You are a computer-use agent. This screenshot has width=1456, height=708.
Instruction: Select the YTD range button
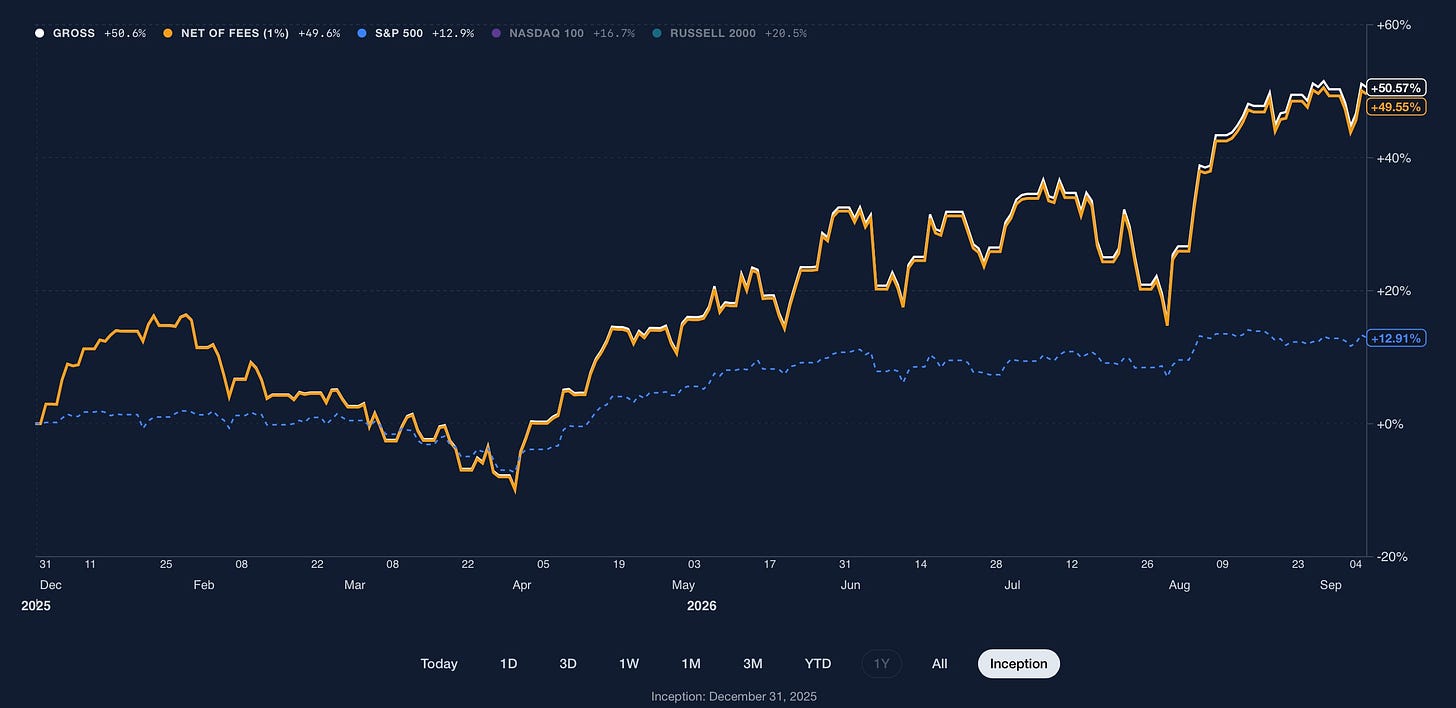[x=818, y=664]
